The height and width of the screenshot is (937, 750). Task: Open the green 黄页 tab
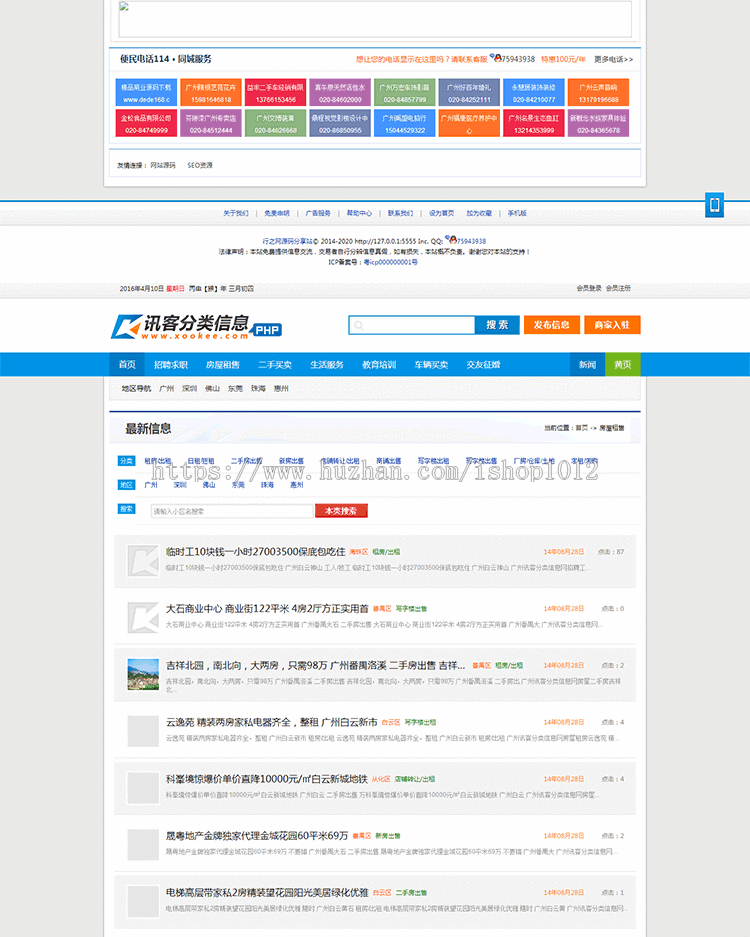pyautogui.click(x=623, y=365)
